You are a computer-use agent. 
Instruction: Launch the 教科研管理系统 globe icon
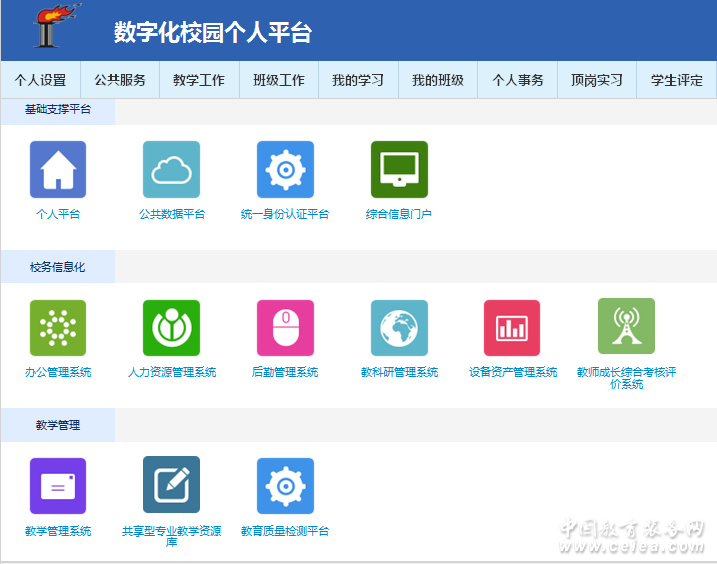pyautogui.click(x=399, y=328)
